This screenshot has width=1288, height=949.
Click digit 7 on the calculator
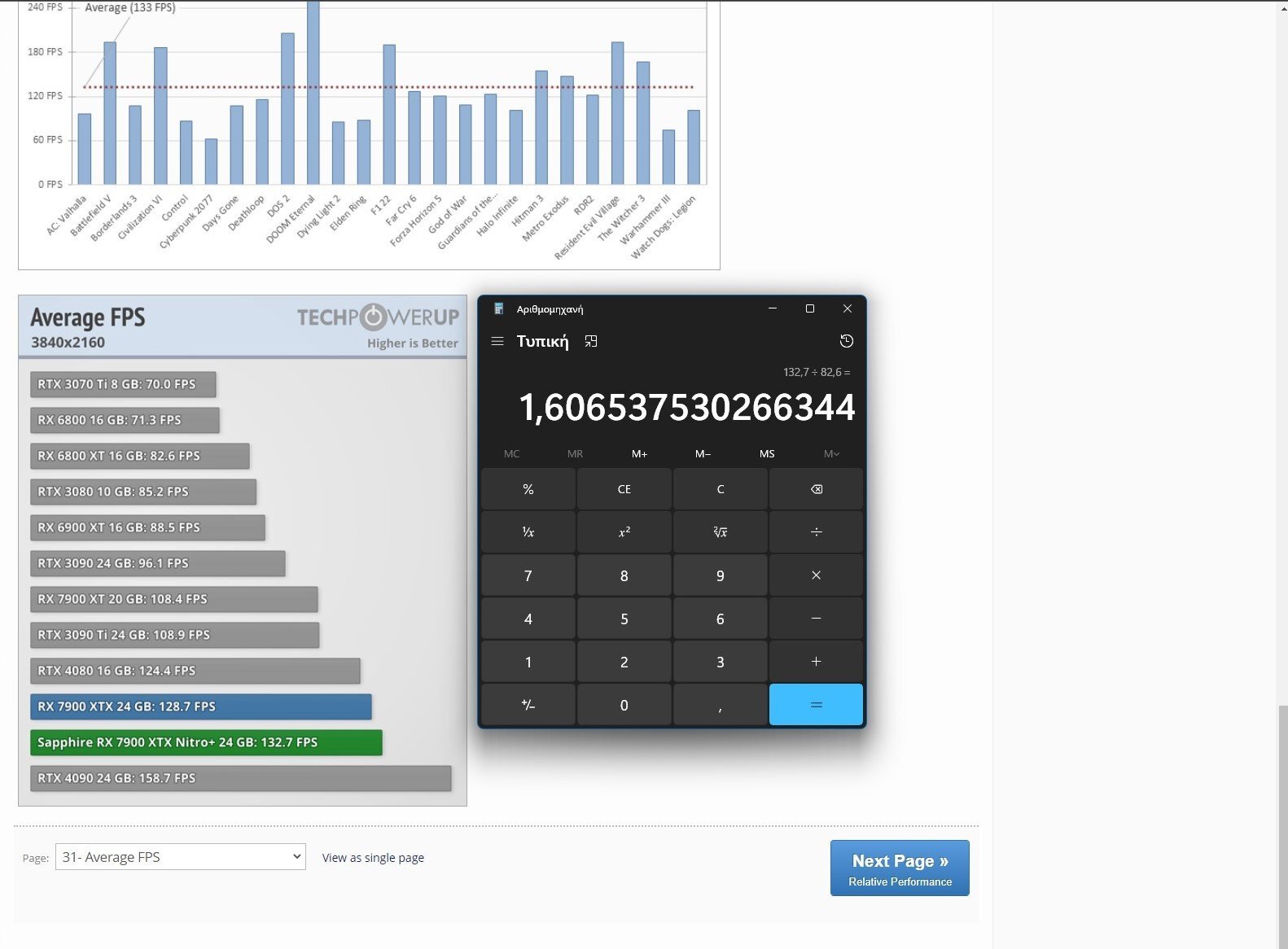[x=528, y=575]
